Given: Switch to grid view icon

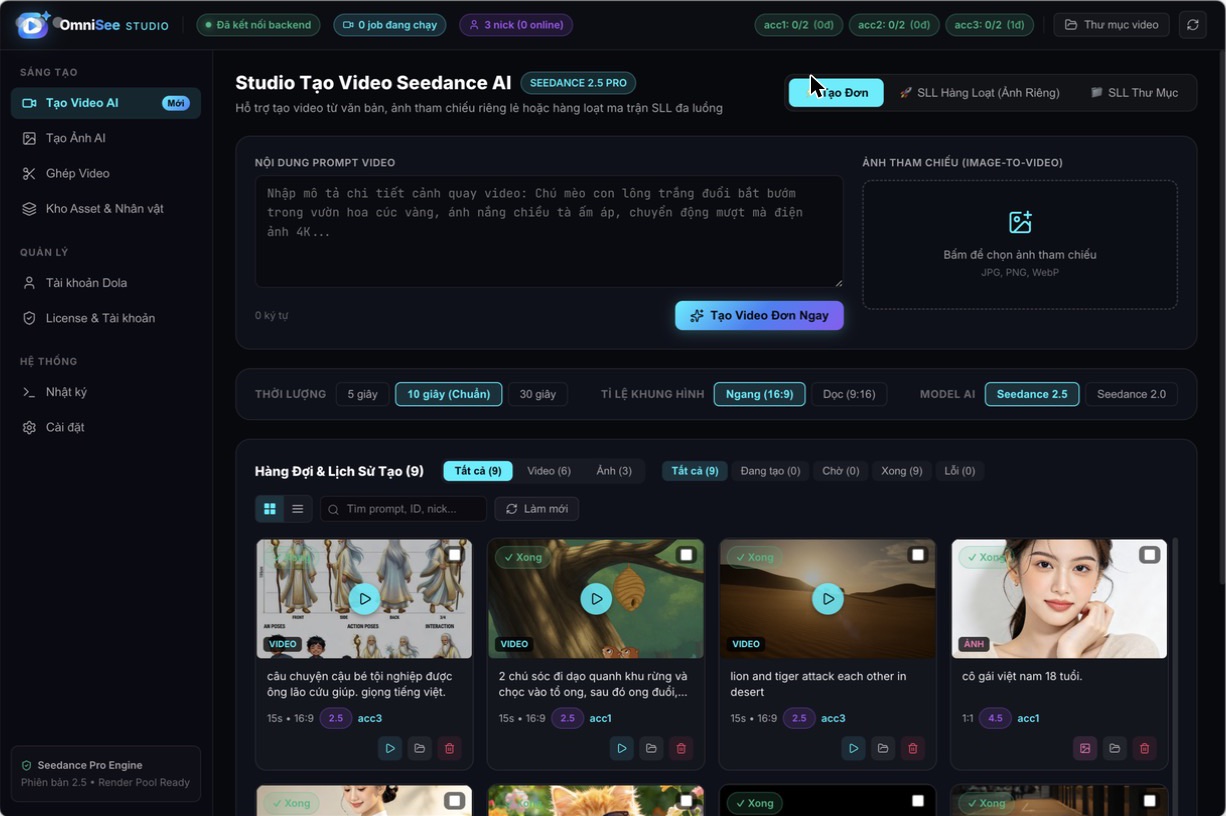Looking at the screenshot, I should click(270, 509).
